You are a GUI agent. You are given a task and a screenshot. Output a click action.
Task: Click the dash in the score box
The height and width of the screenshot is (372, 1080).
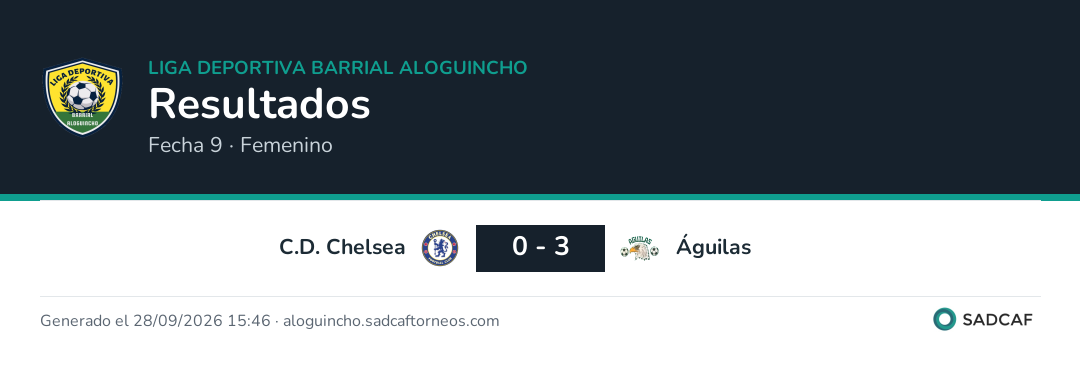541,247
